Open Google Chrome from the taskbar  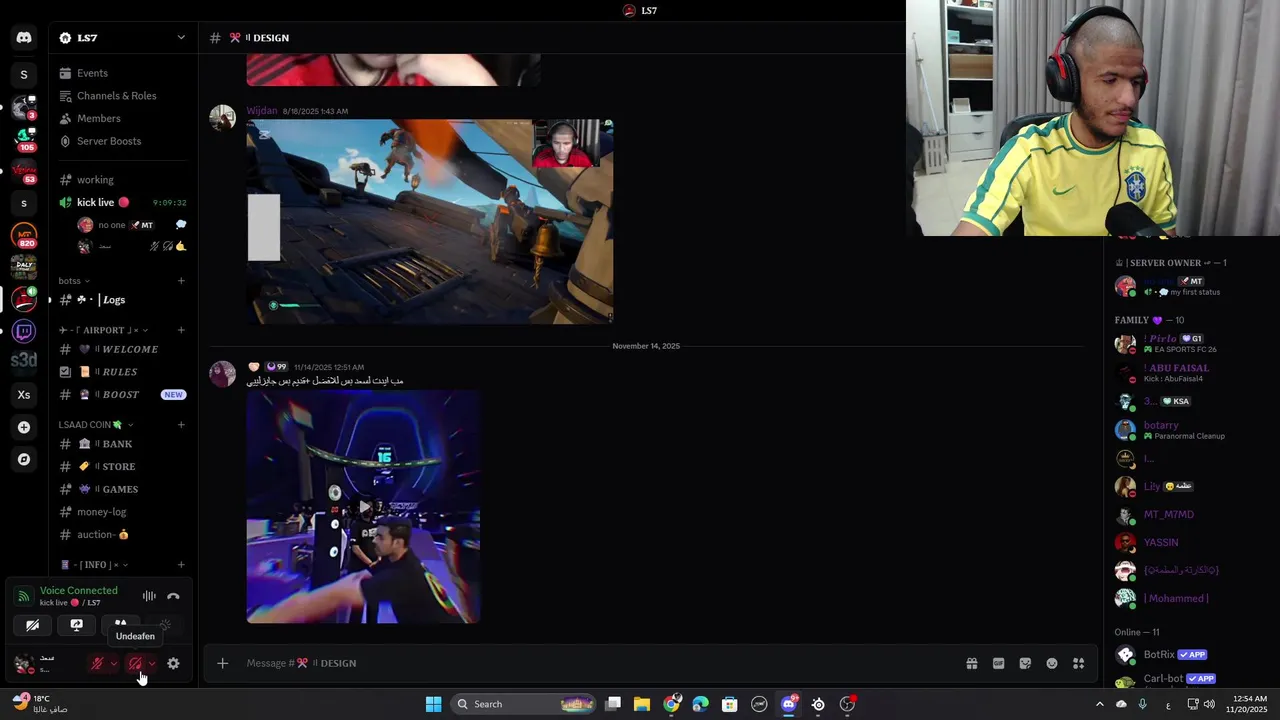click(672, 704)
